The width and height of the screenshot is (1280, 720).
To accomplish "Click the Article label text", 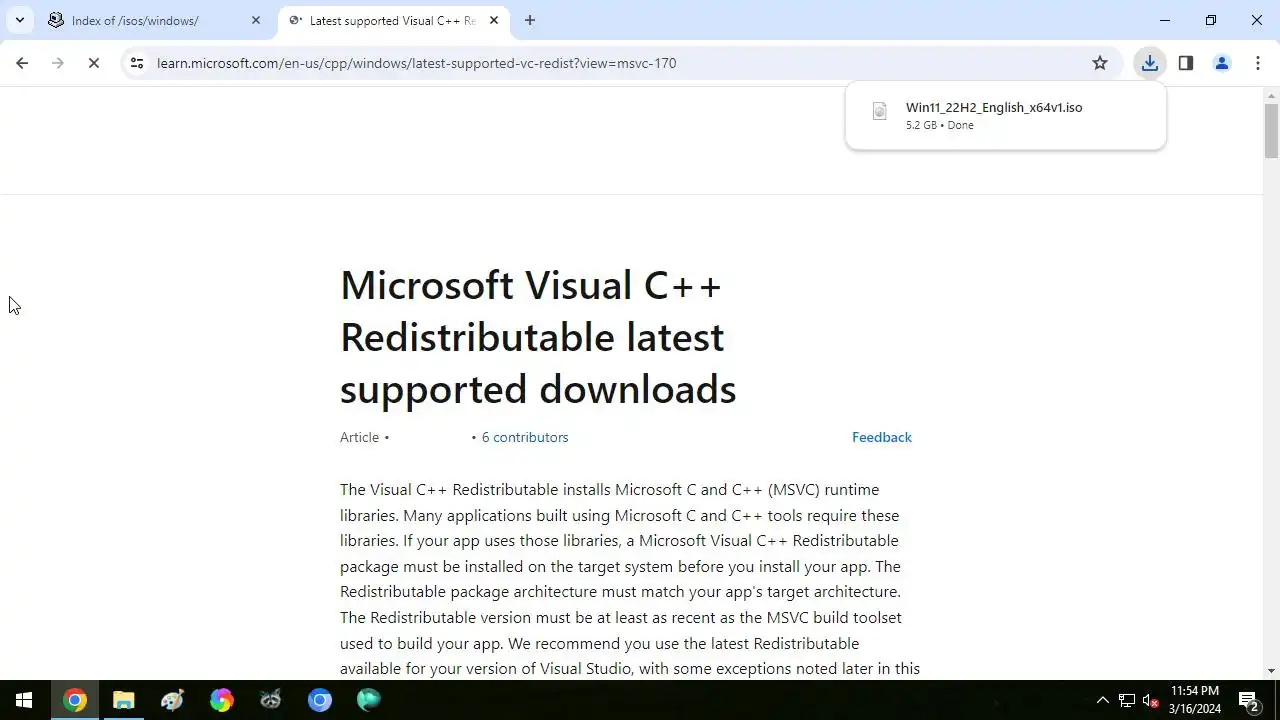I will click(x=359, y=437).
